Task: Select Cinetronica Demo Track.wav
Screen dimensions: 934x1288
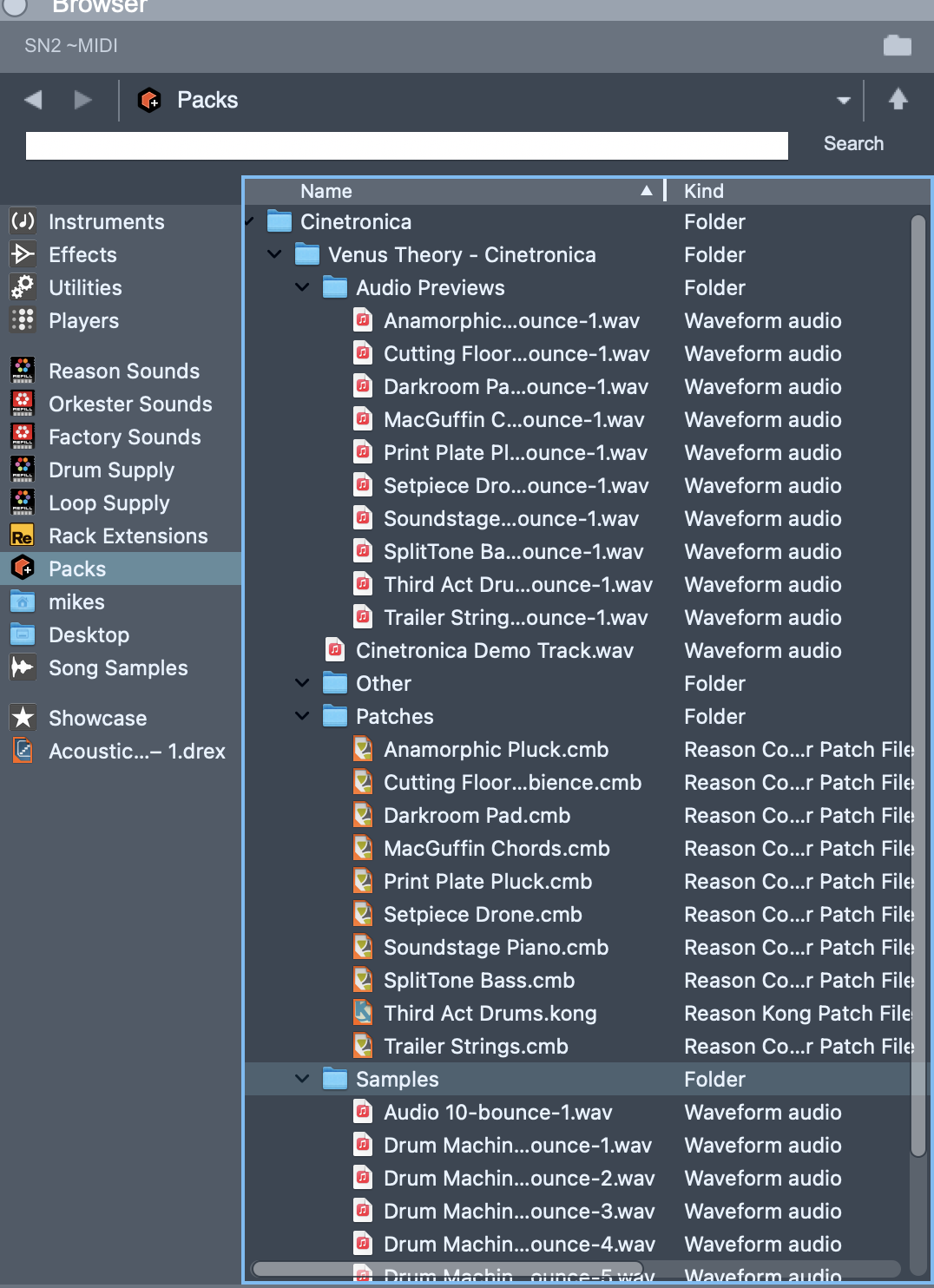Action: (x=577, y=651)
